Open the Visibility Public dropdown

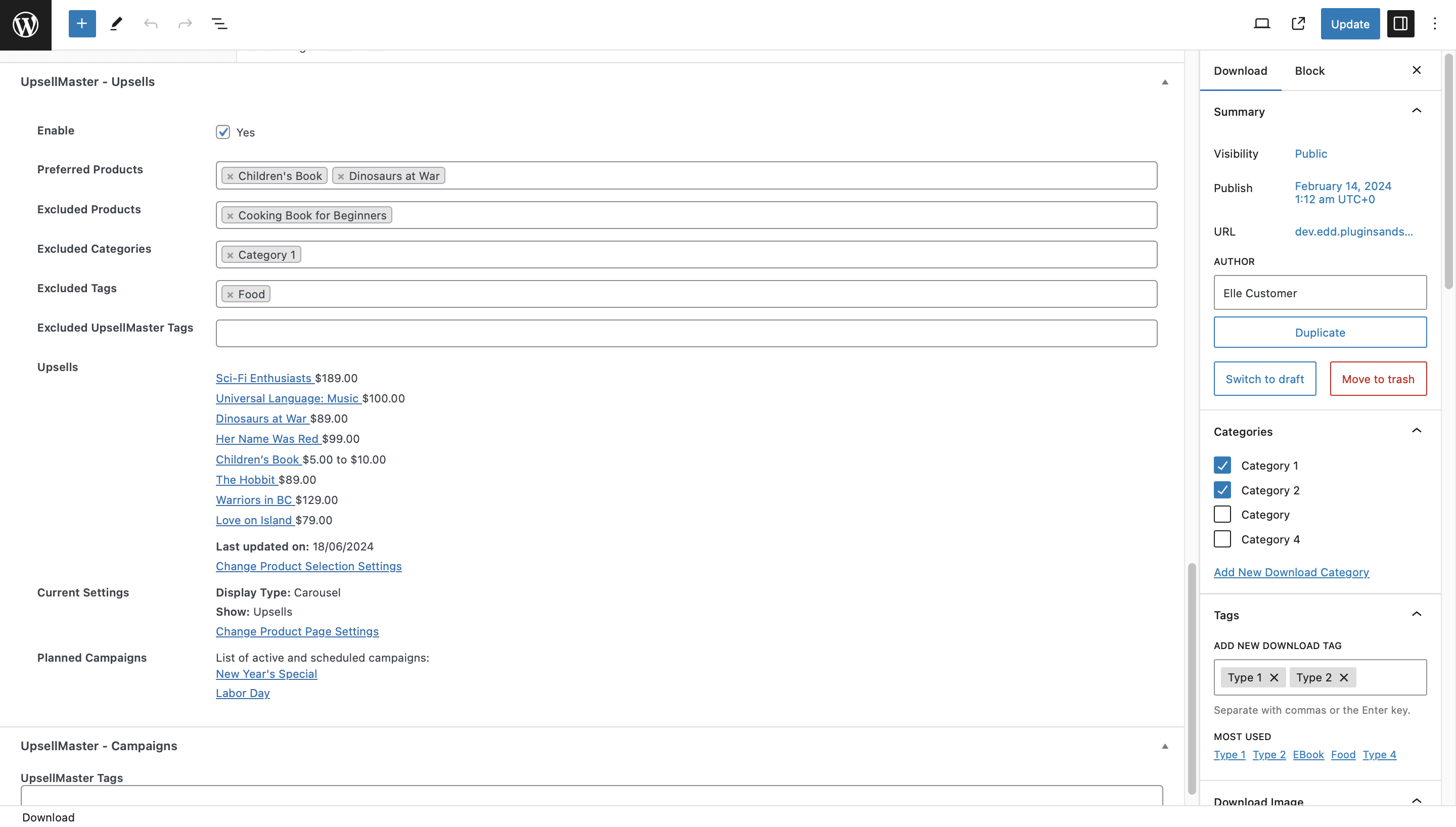[x=1310, y=153]
